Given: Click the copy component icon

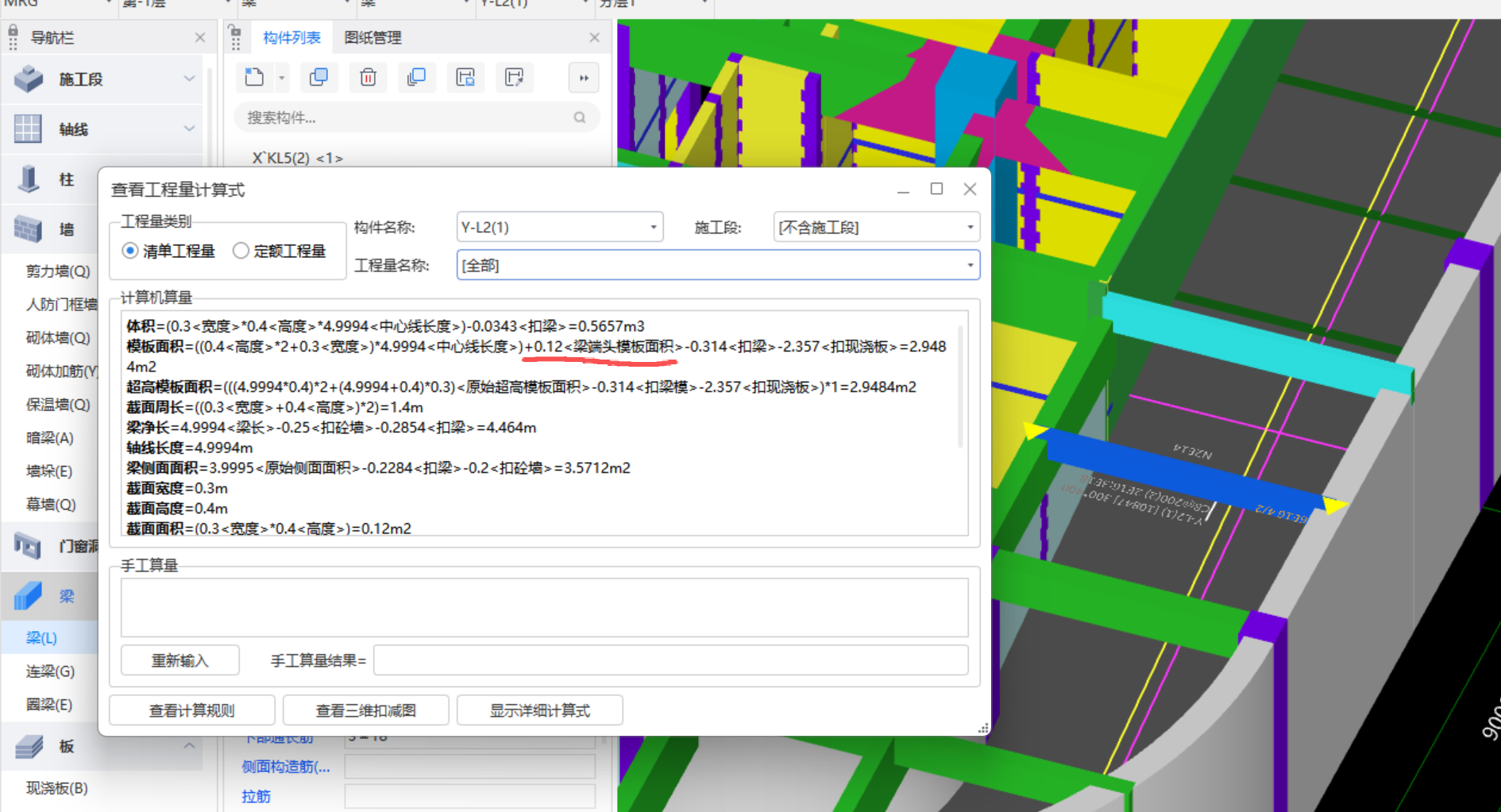Looking at the screenshot, I should pyautogui.click(x=318, y=77).
